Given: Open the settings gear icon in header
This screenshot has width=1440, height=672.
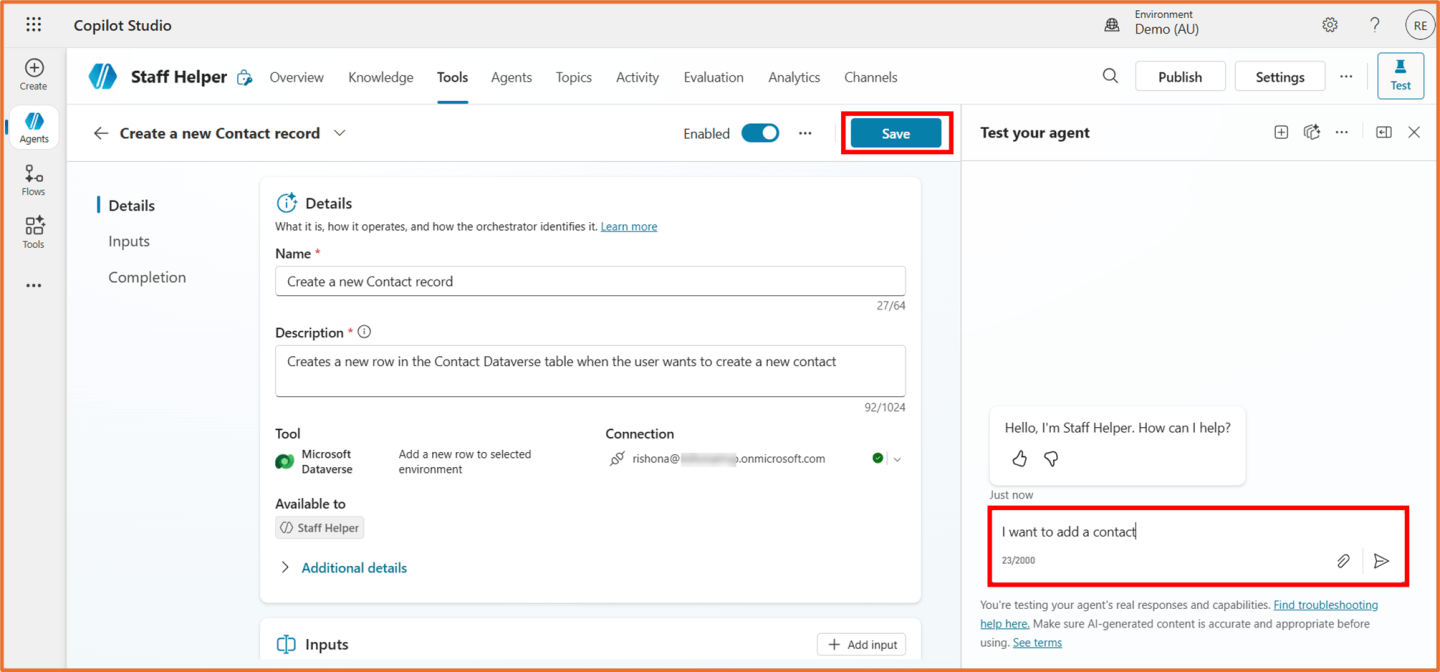Looking at the screenshot, I should [x=1329, y=25].
